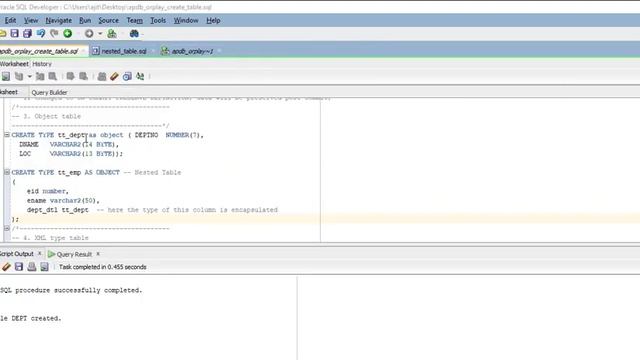This screenshot has width=640, height=360.
Task: Click the 'CREATE TYPE tt_dept' code line
Action: pyautogui.click(x=107, y=135)
